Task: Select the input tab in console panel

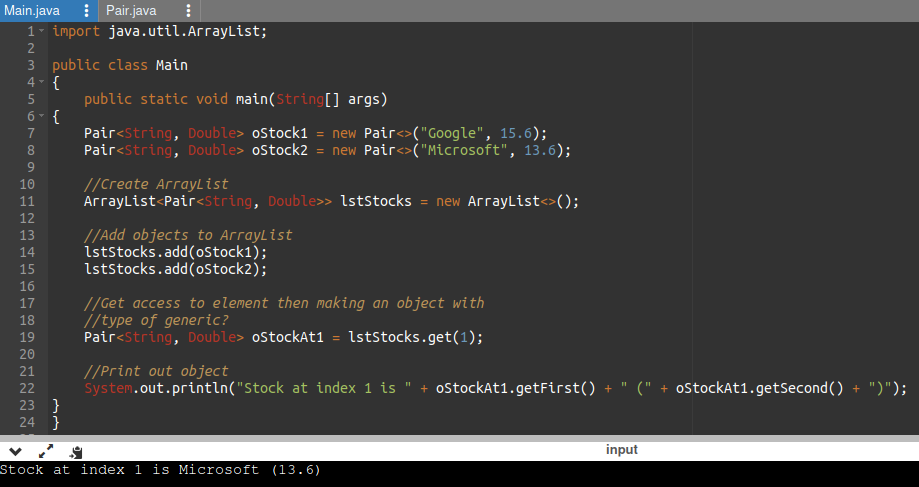Action: click(621, 450)
